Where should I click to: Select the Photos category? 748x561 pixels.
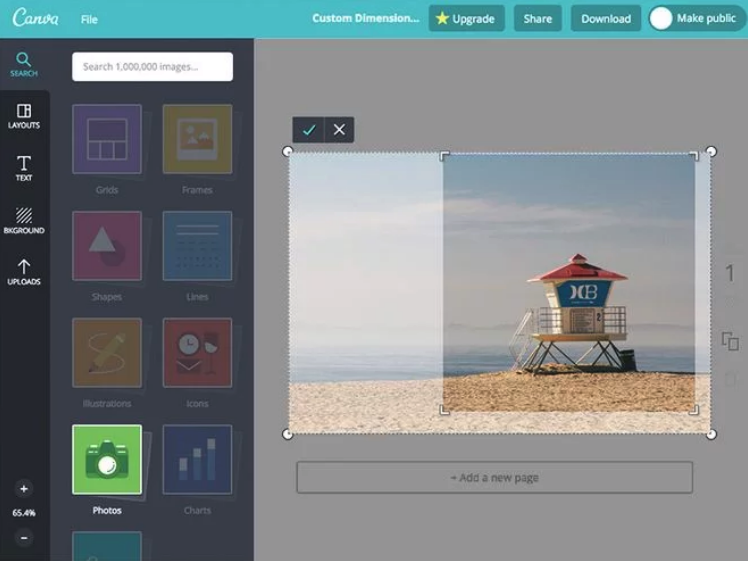[x=107, y=460]
